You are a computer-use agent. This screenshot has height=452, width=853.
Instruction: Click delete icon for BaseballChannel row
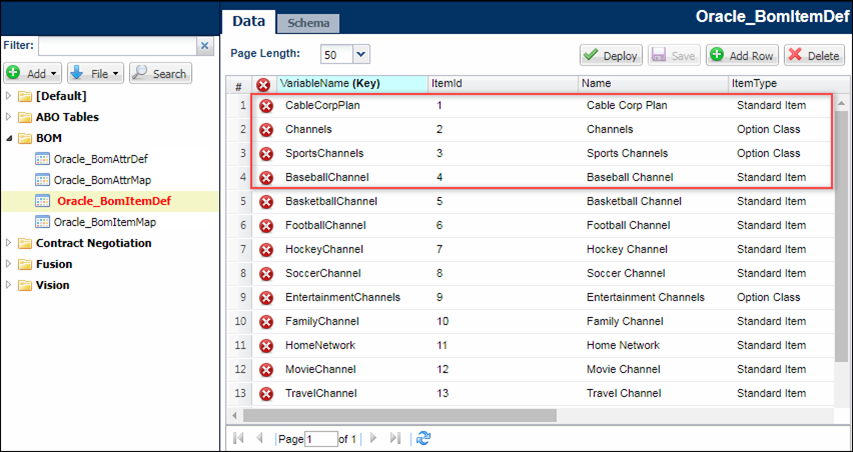265,178
